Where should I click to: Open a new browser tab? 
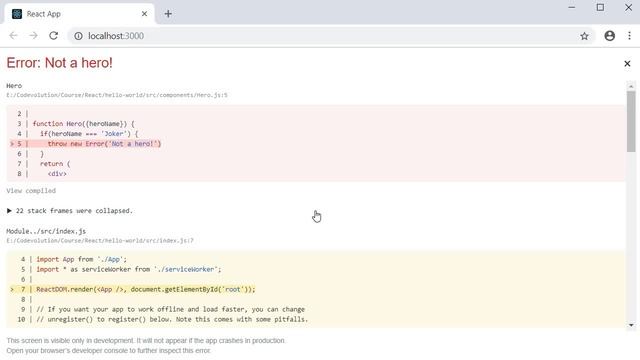pyautogui.click(x=168, y=14)
